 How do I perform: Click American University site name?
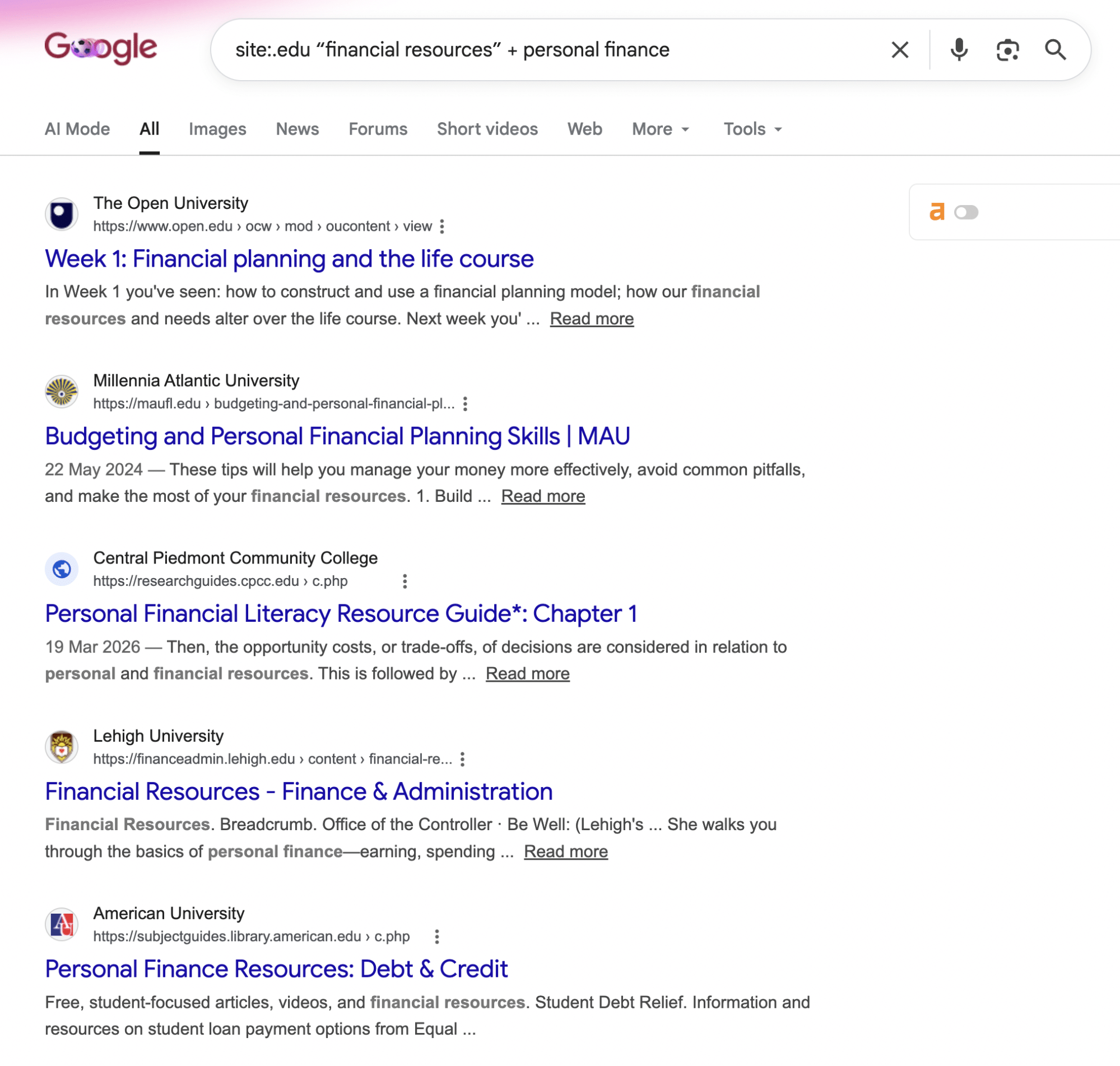click(169, 913)
